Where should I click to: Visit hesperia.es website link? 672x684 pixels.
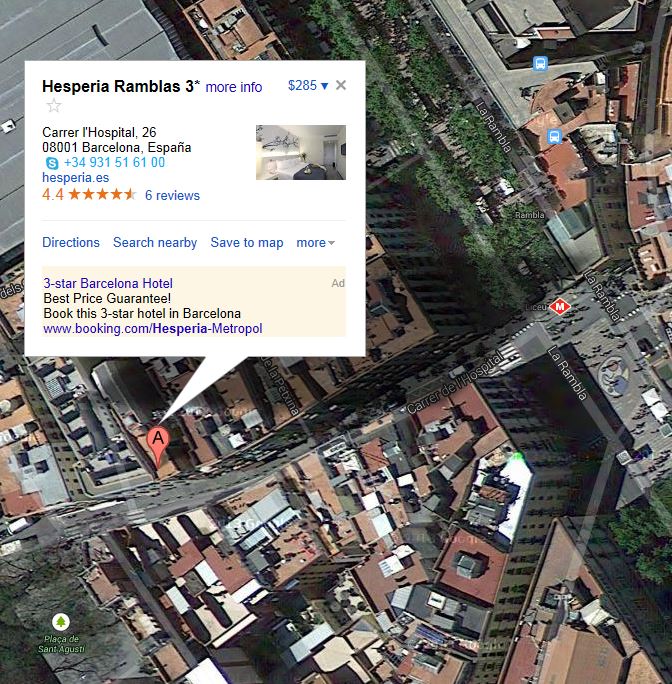point(75,178)
